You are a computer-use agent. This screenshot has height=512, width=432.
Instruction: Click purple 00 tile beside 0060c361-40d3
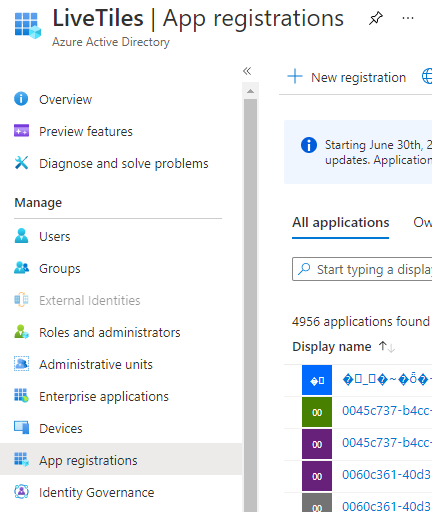[x=317, y=476]
